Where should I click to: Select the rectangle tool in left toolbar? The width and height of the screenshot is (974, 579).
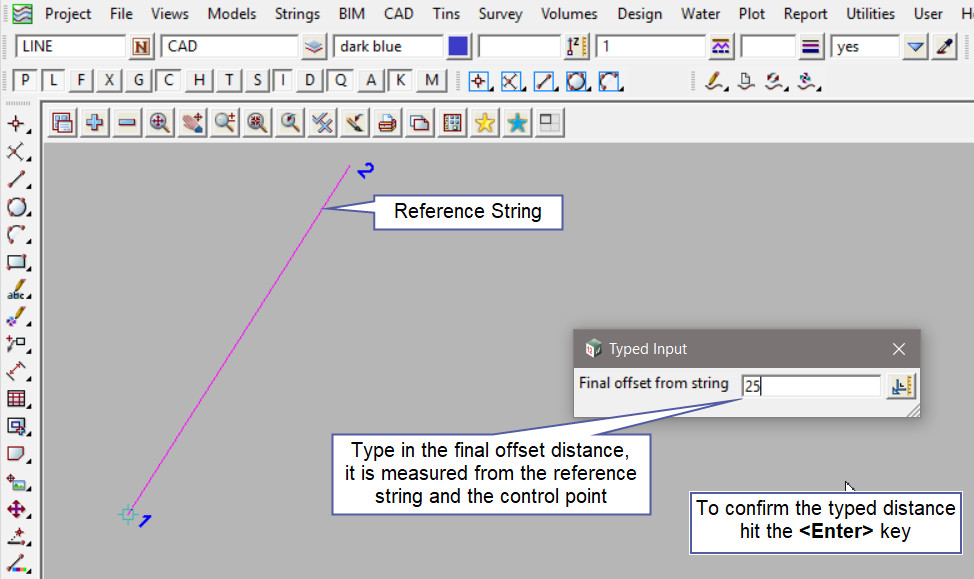point(17,263)
